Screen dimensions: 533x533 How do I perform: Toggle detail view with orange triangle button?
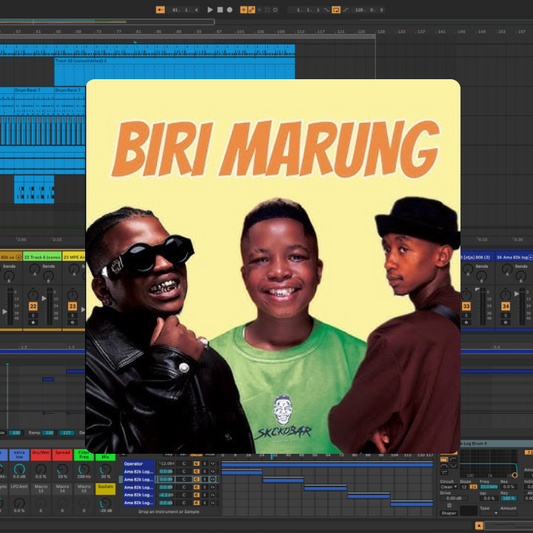pyautogui.click(x=479, y=526)
